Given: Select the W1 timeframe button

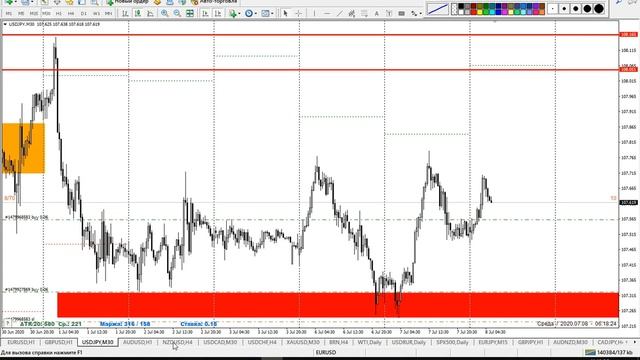Looking at the screenshot, I should [x=96, y=13].
